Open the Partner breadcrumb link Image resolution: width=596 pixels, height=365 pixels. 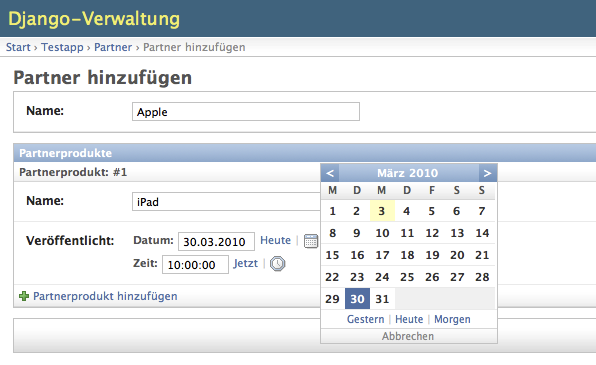point(113,47)
